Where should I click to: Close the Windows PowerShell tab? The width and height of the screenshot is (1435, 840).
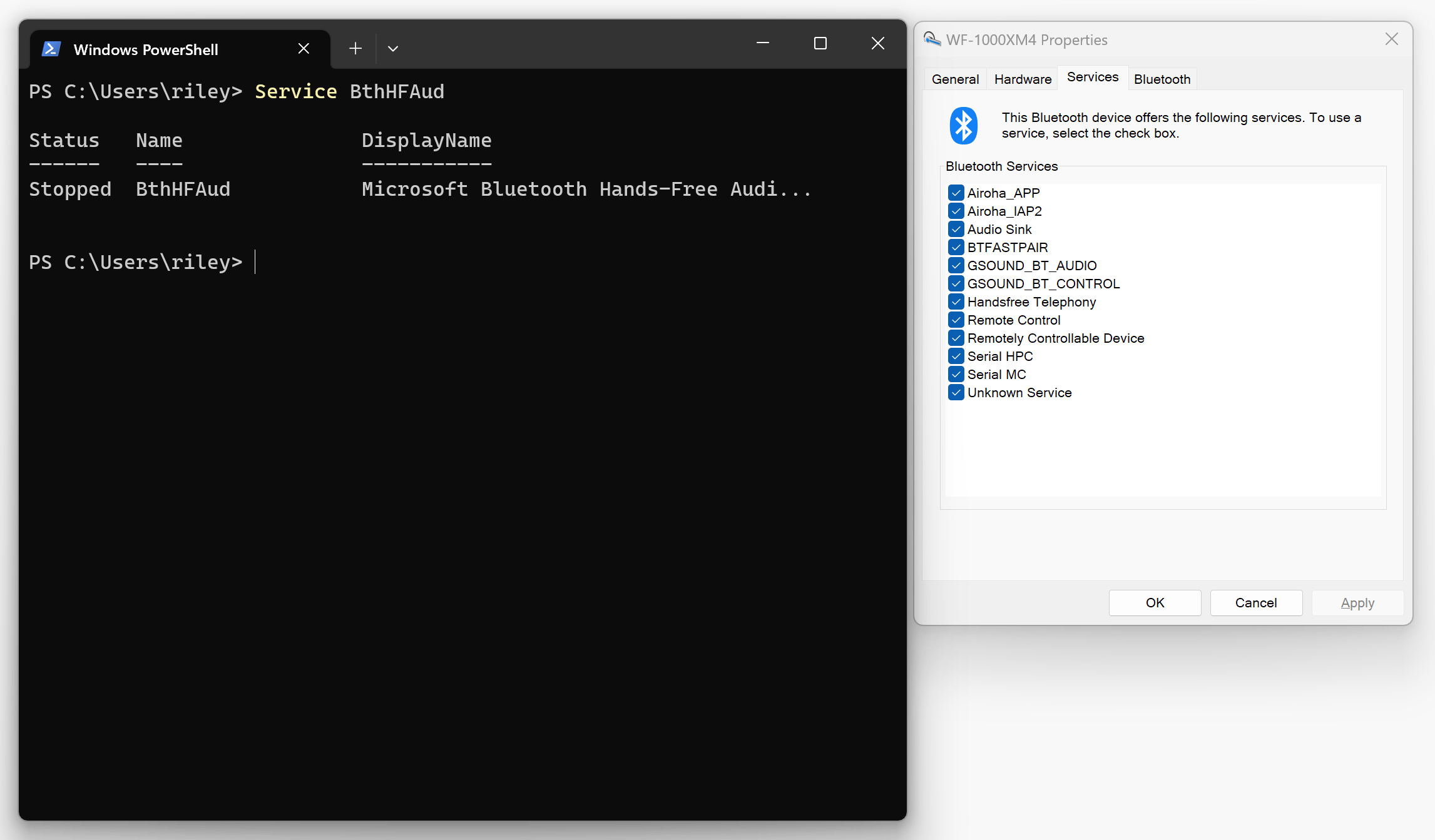[x=304, y=49]
